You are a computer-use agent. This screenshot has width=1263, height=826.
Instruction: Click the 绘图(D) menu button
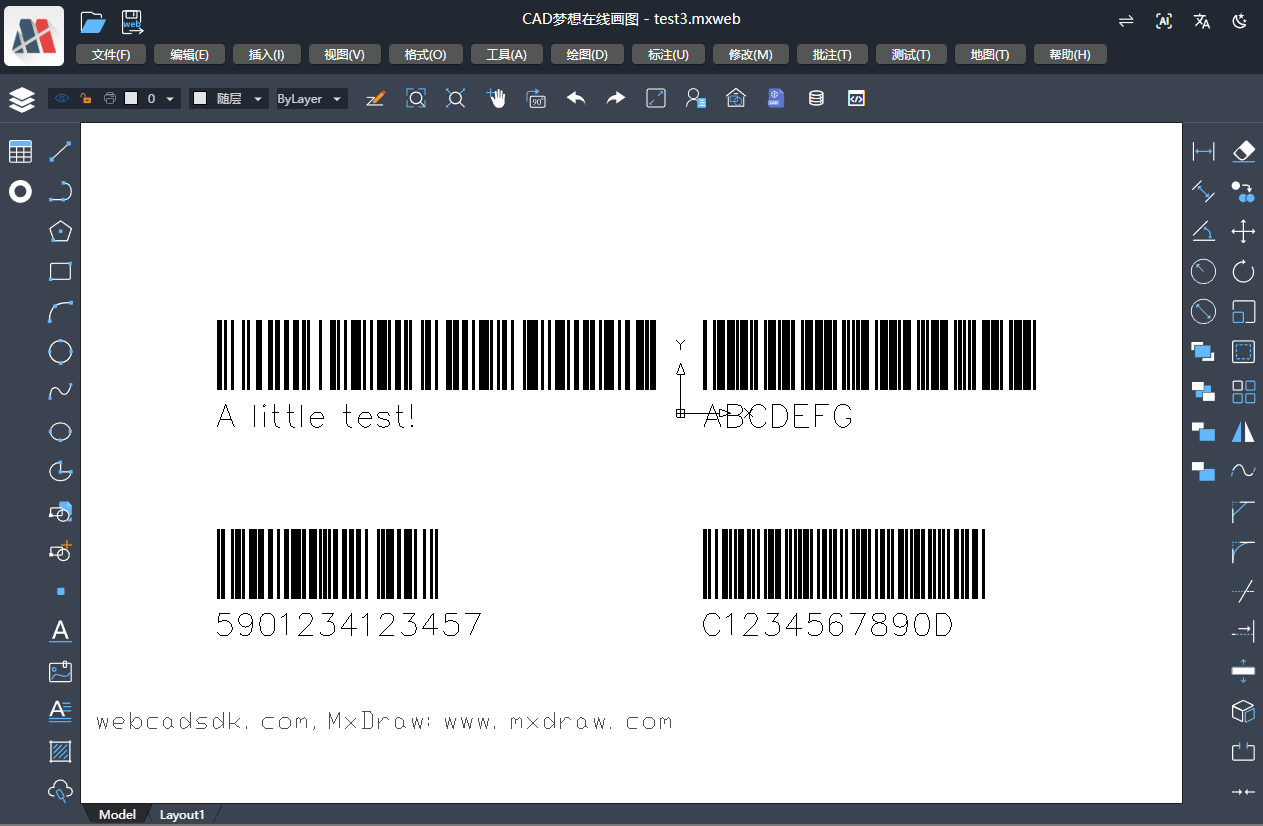tap(587, 54)
